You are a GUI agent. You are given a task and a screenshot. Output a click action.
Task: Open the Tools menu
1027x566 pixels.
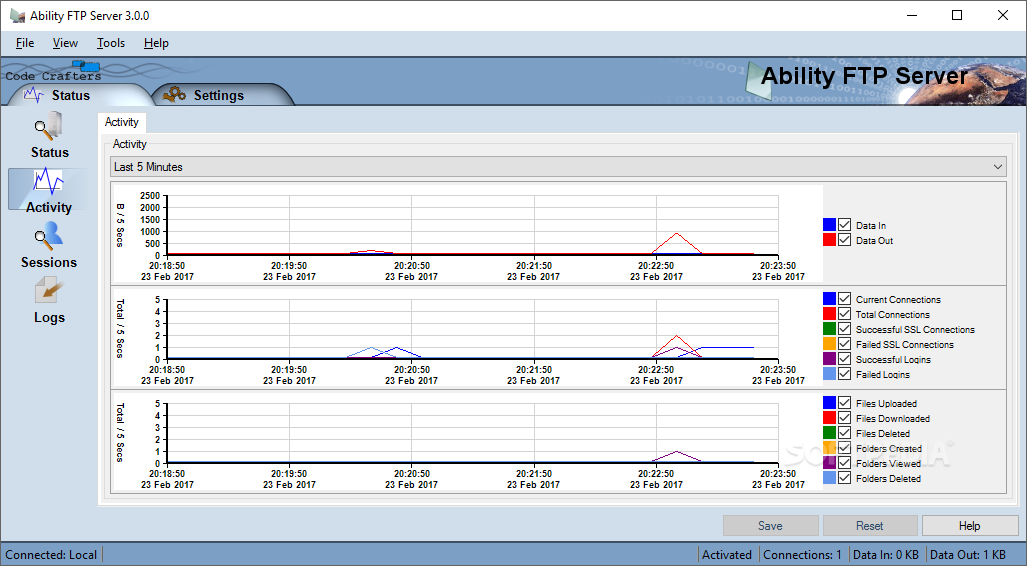coord(111,43)
